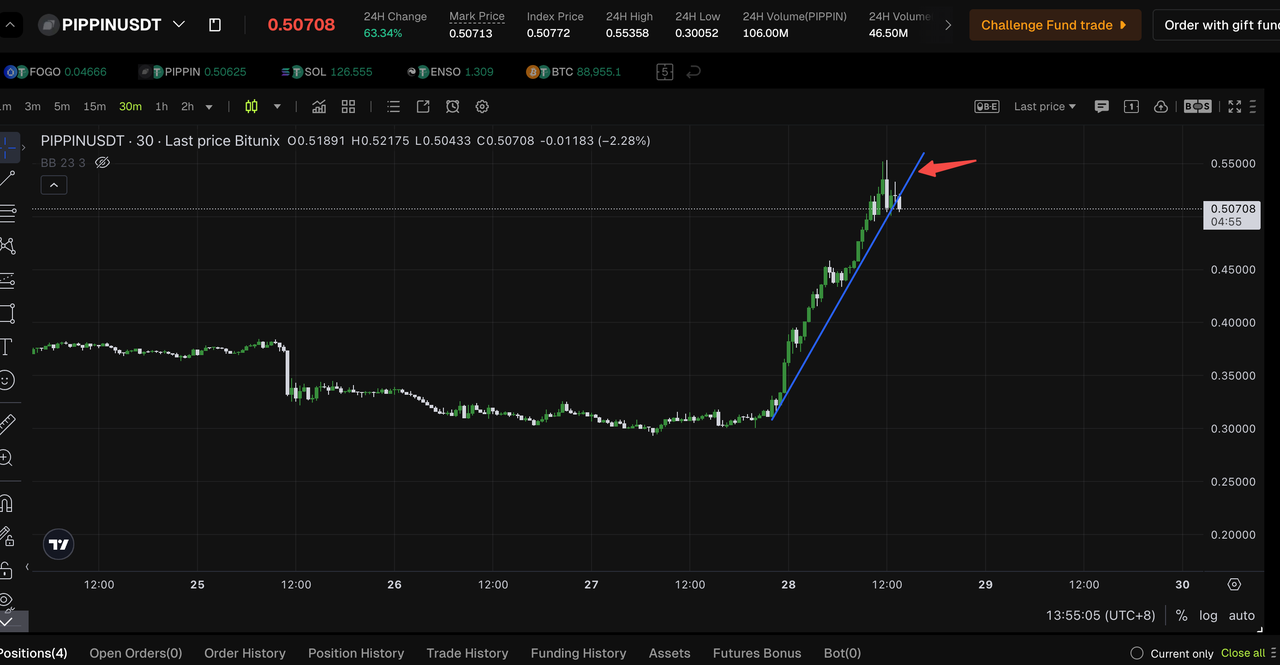1280x665 pixels.
Task: Create a price alert with the clock icon
Action: 453,106
